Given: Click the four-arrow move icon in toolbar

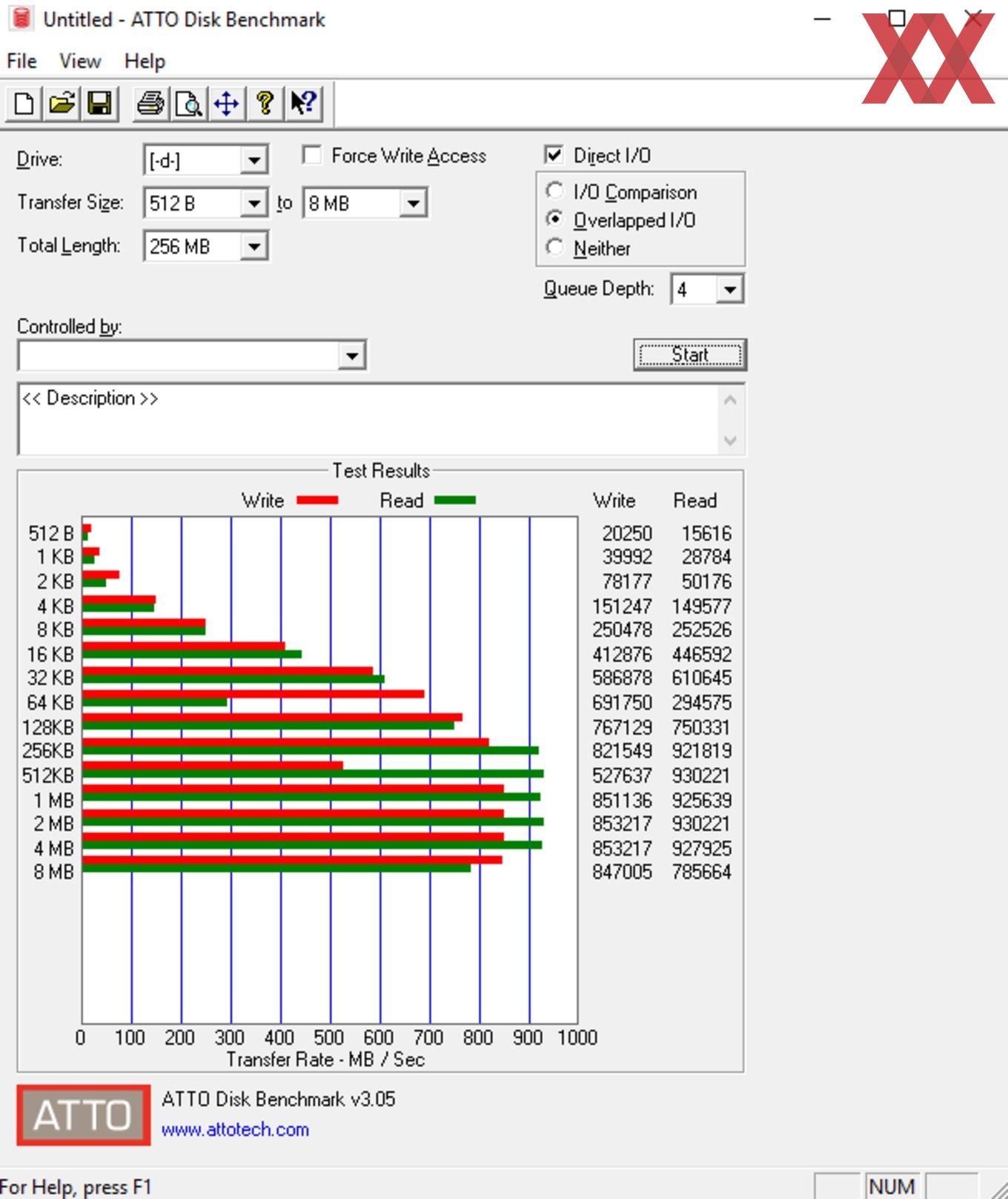Looking at the screenshot, I should tap(226, 103).
